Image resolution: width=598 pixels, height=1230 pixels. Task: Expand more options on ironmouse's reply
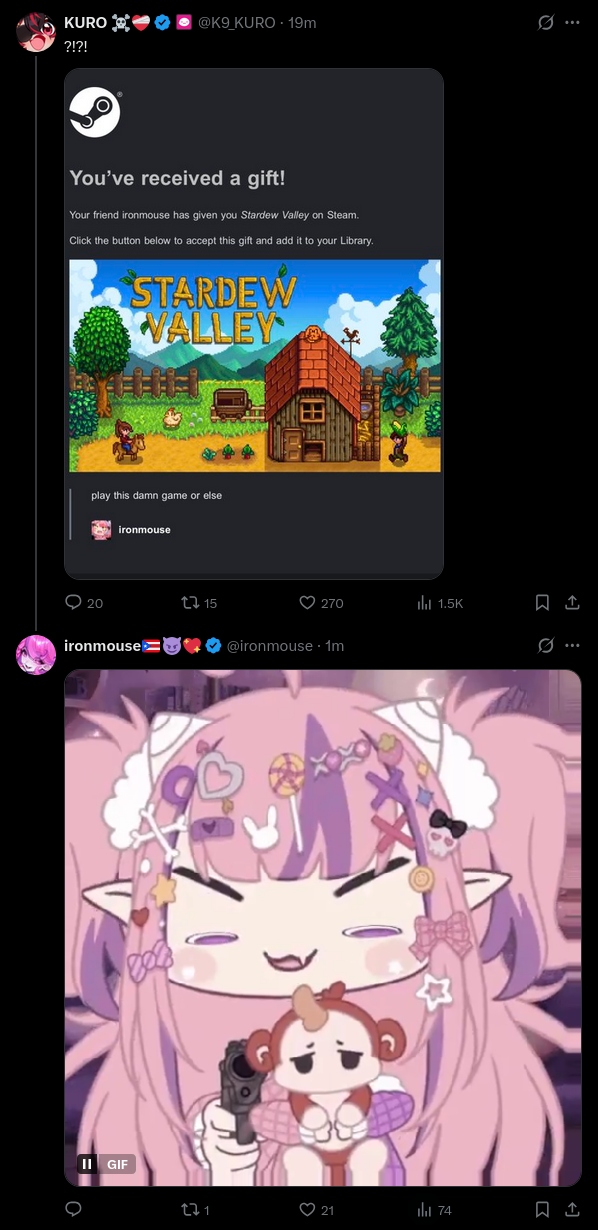(x=572, y=646)
